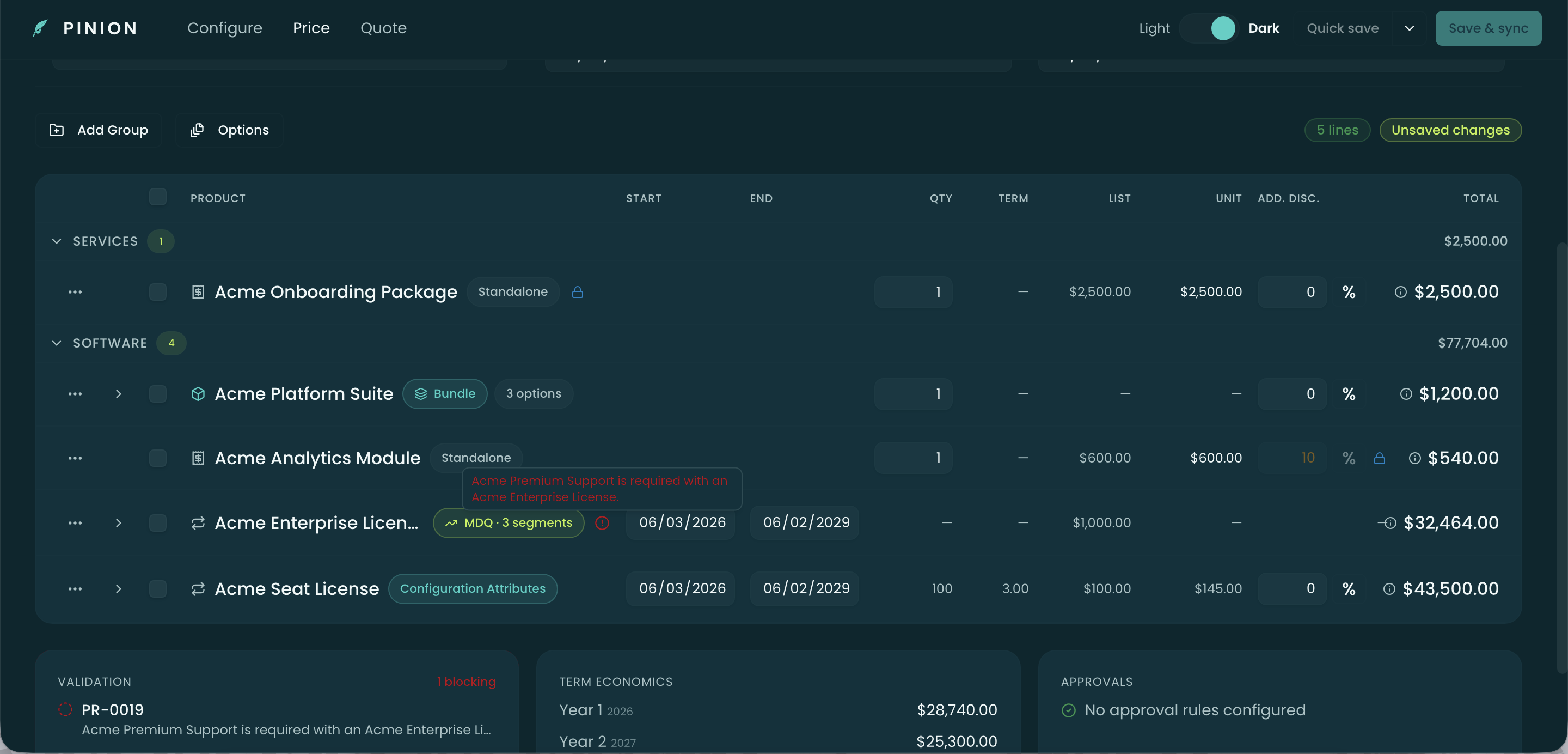Image resolution: width=1568 pixels, height=754 pixels.
Task: Click the 3 options chip
Action: (533, 393)
